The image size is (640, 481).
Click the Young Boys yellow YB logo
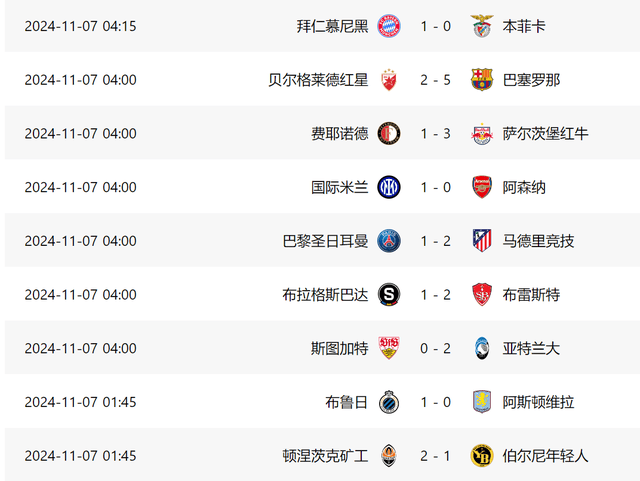click(482, 456)
